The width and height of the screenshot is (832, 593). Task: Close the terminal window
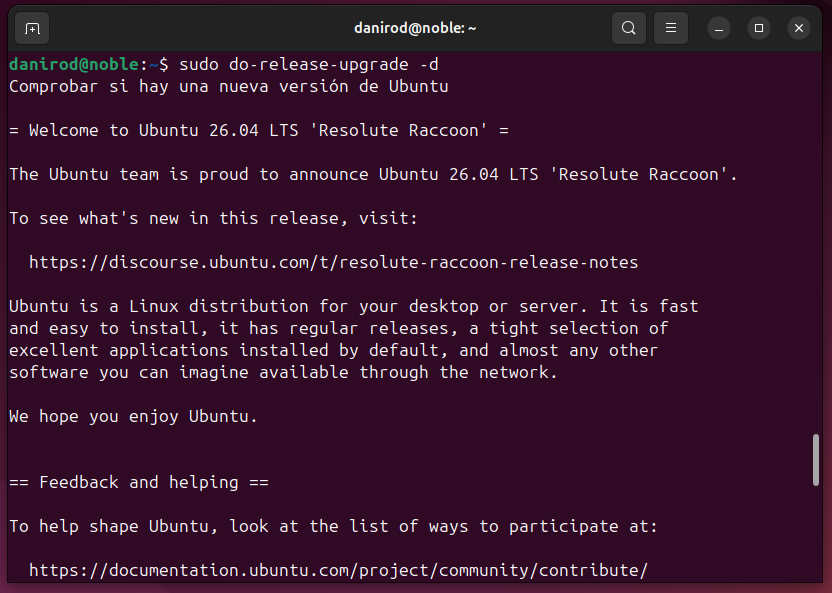(x=798, y=28)
